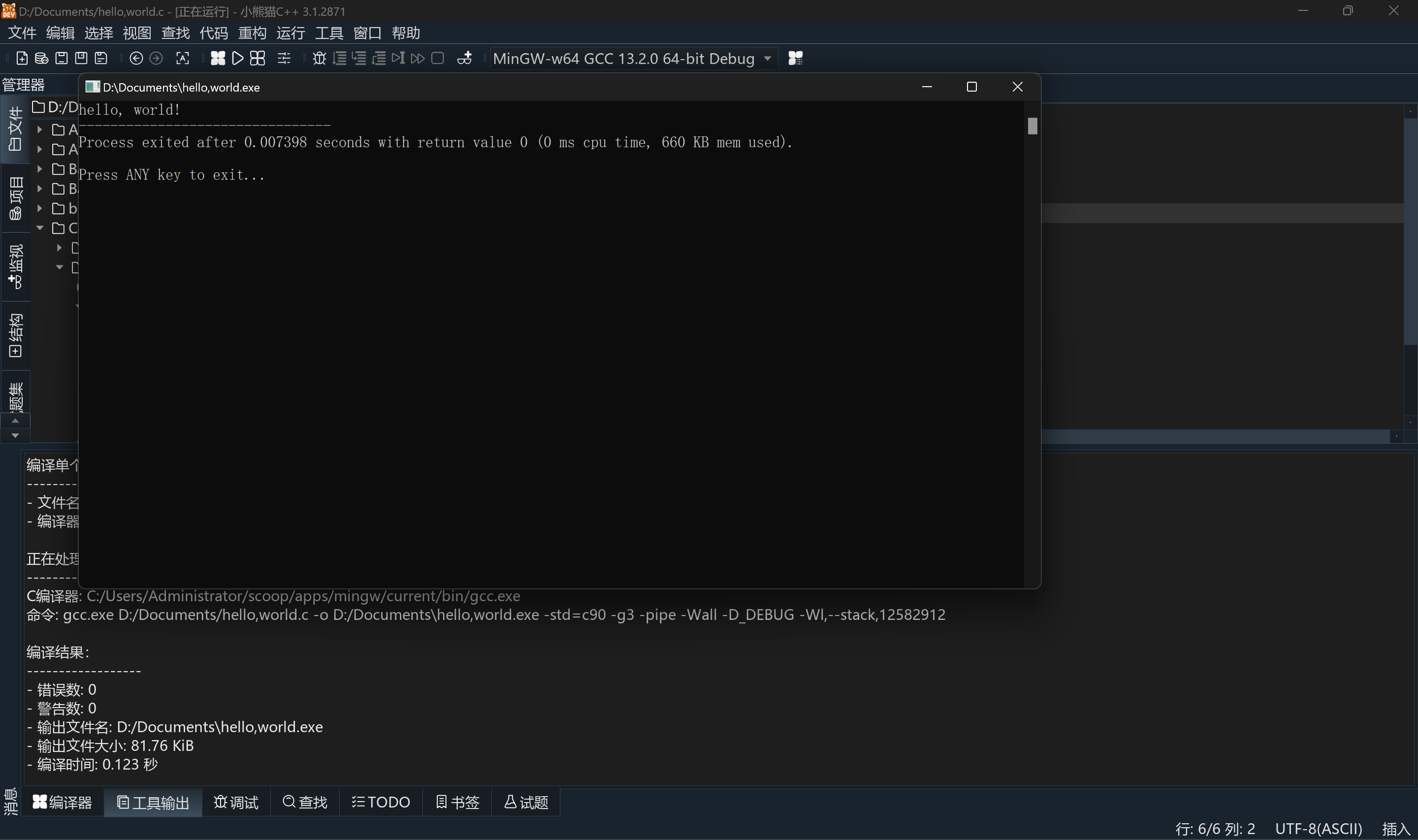
Task: Open the 调试 bottom tab
Action: coord(236,802)
